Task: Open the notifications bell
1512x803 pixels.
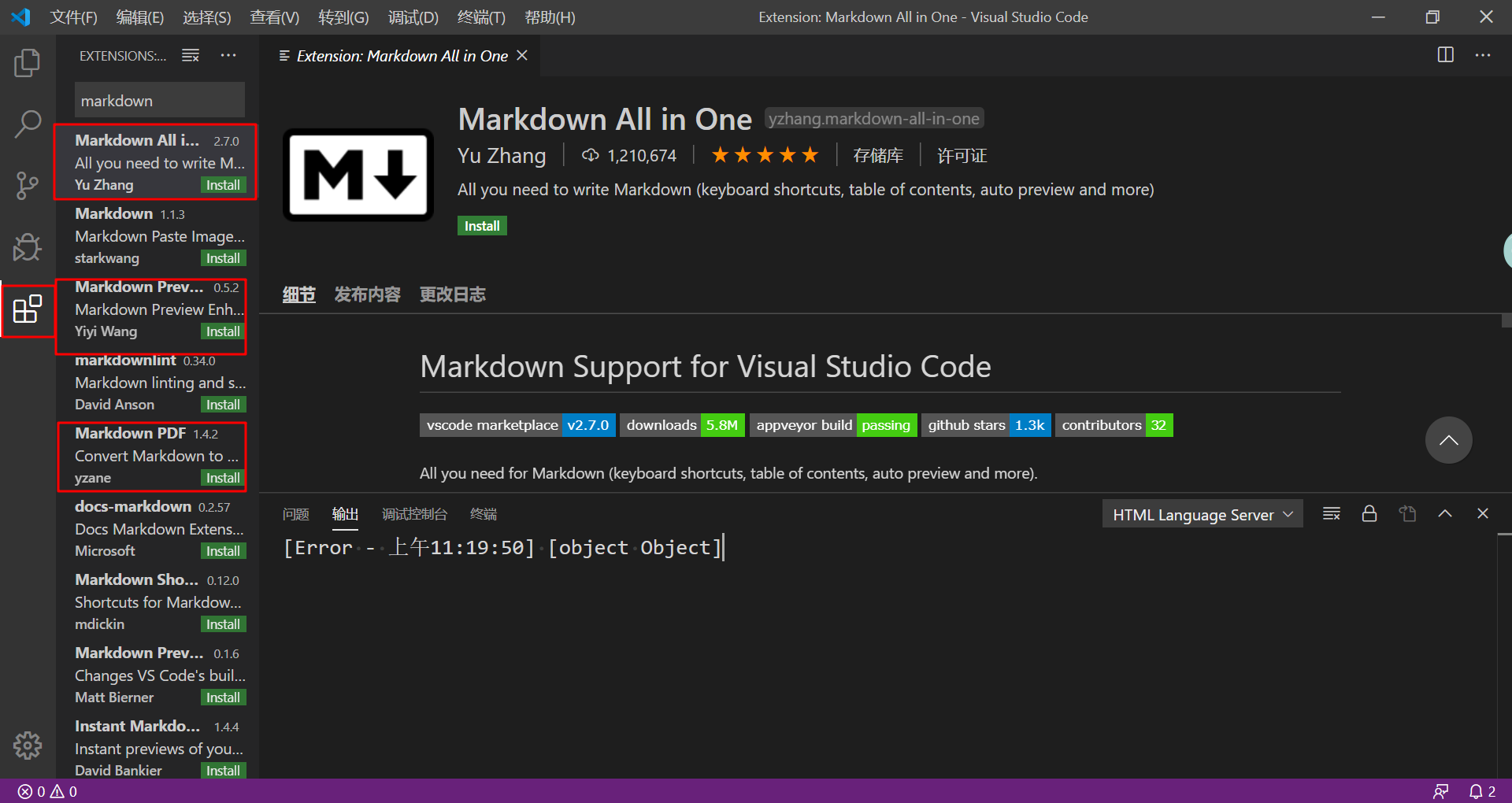Action: pos(1482,791)
